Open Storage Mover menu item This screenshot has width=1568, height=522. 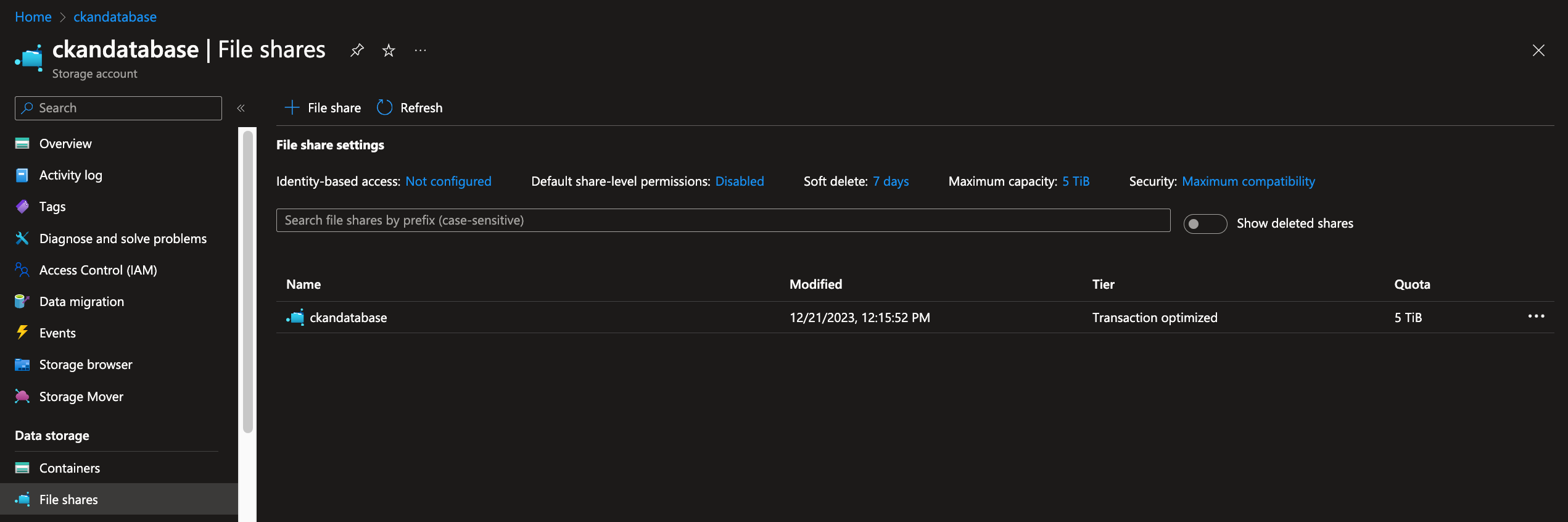[81, 396]
